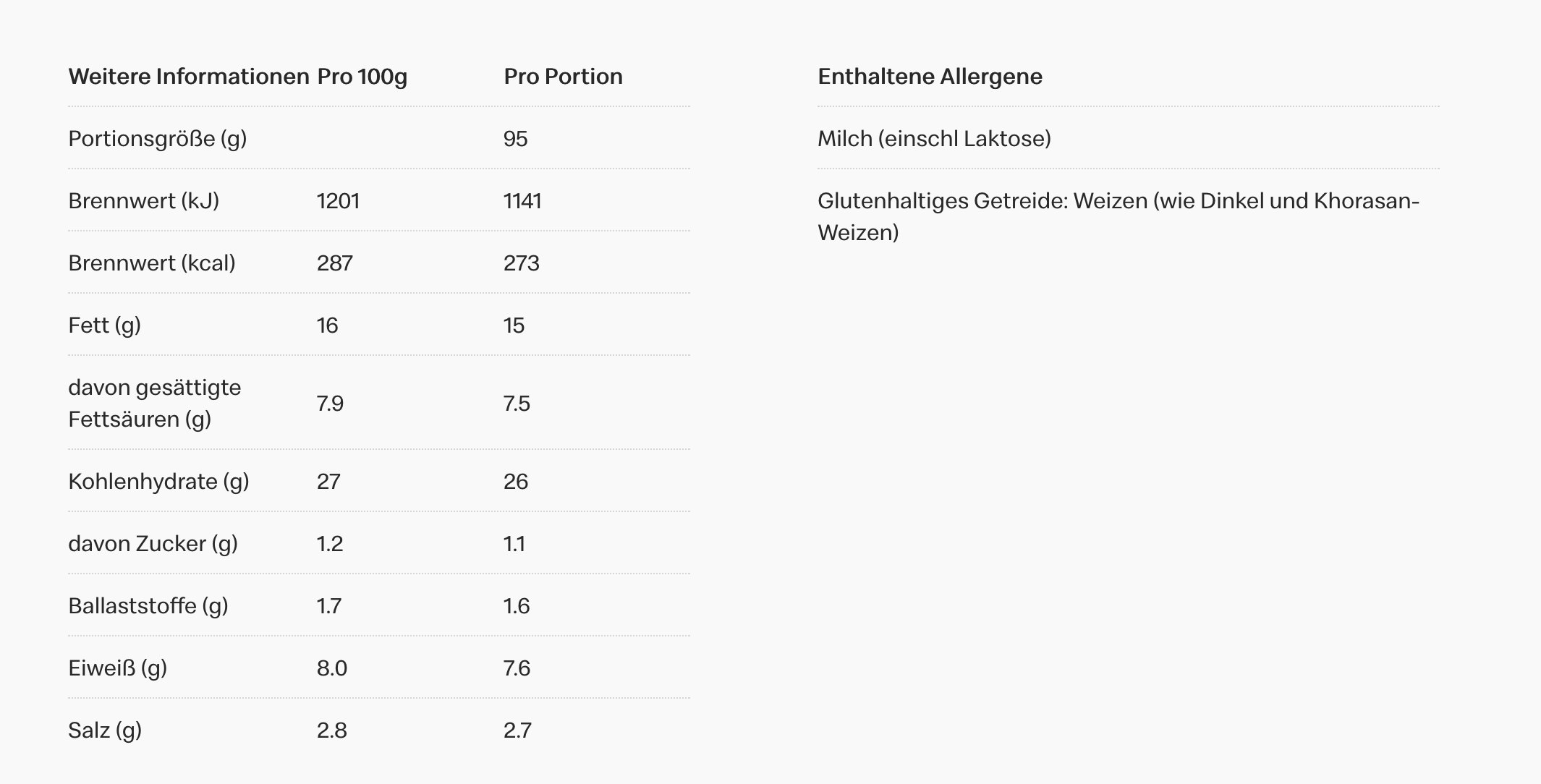This screenshot has height=784, width=1541.
Task: Click the 'Eiweiß (g)' row label
Action: [x=117, y=668]
